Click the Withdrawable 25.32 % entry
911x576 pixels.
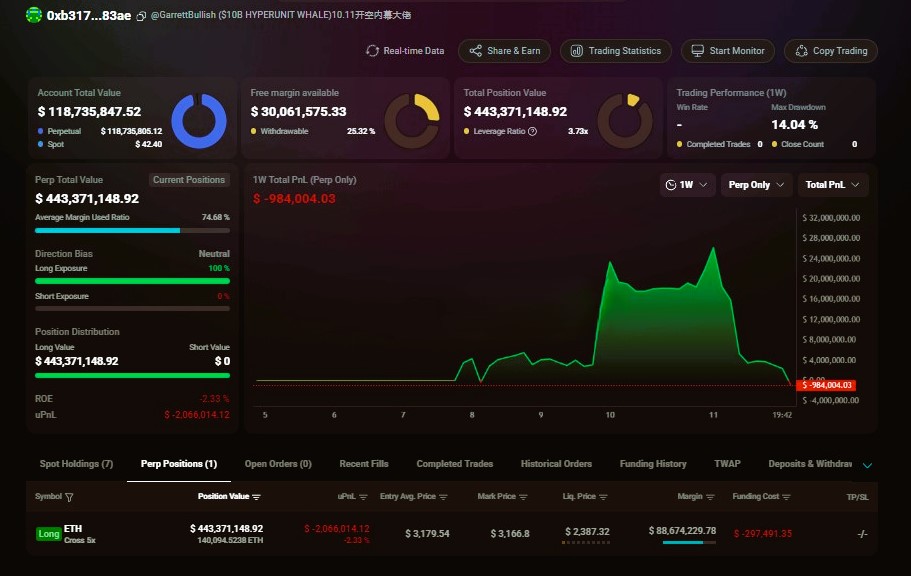[313, 131]
